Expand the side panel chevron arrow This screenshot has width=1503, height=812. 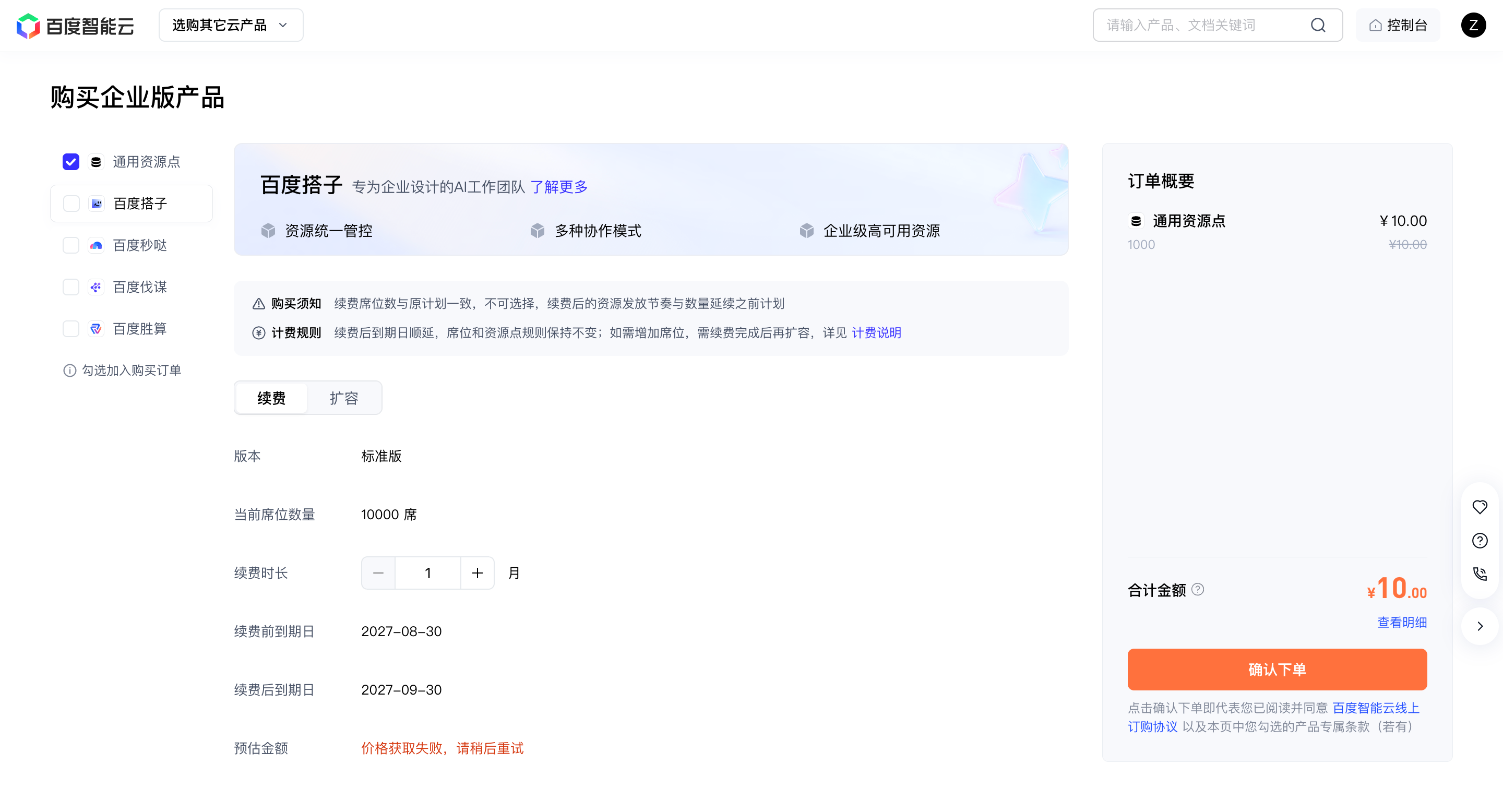tap(1480, 626)
